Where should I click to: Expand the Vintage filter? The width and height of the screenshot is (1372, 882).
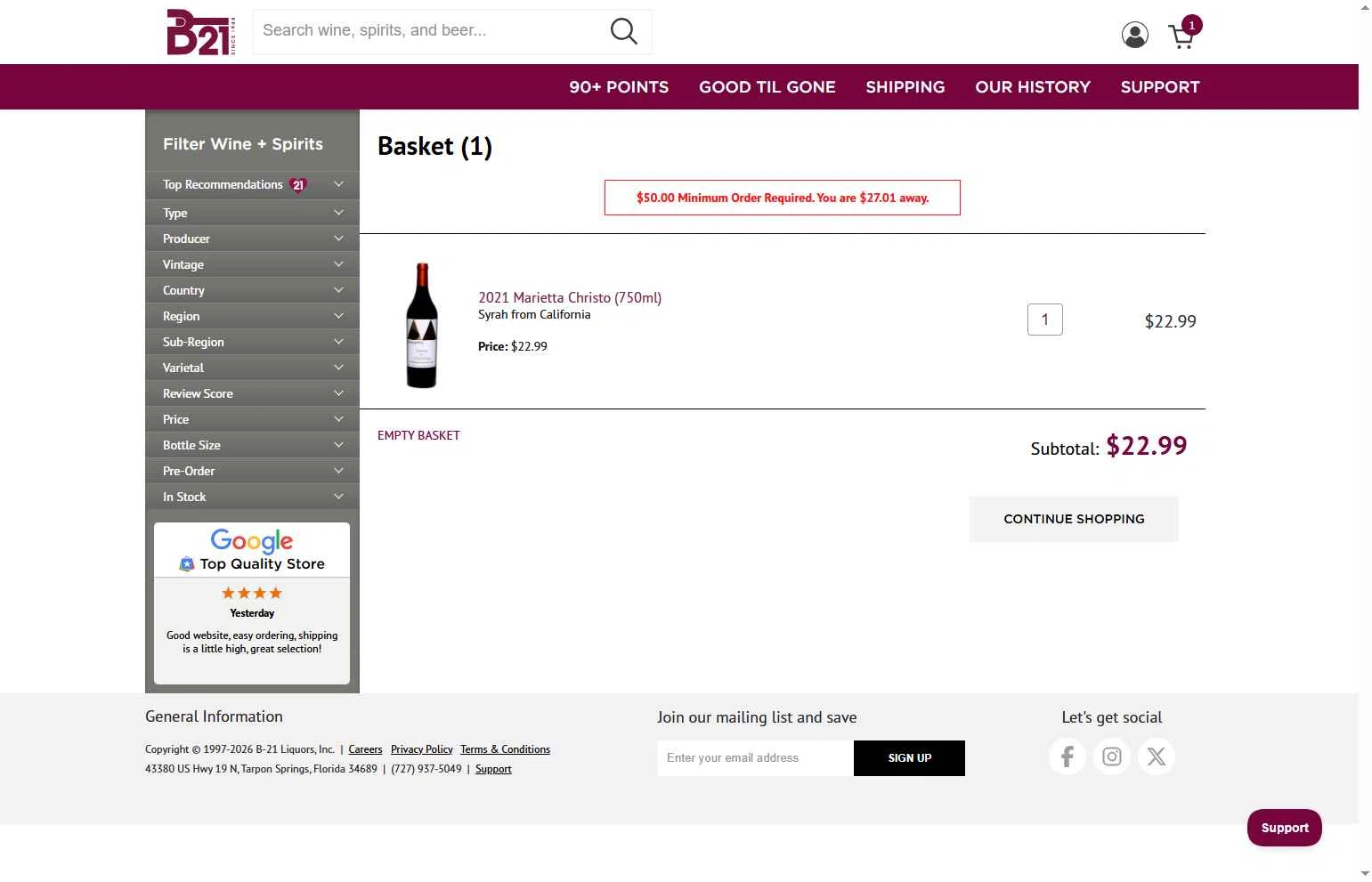coord(252,264)
